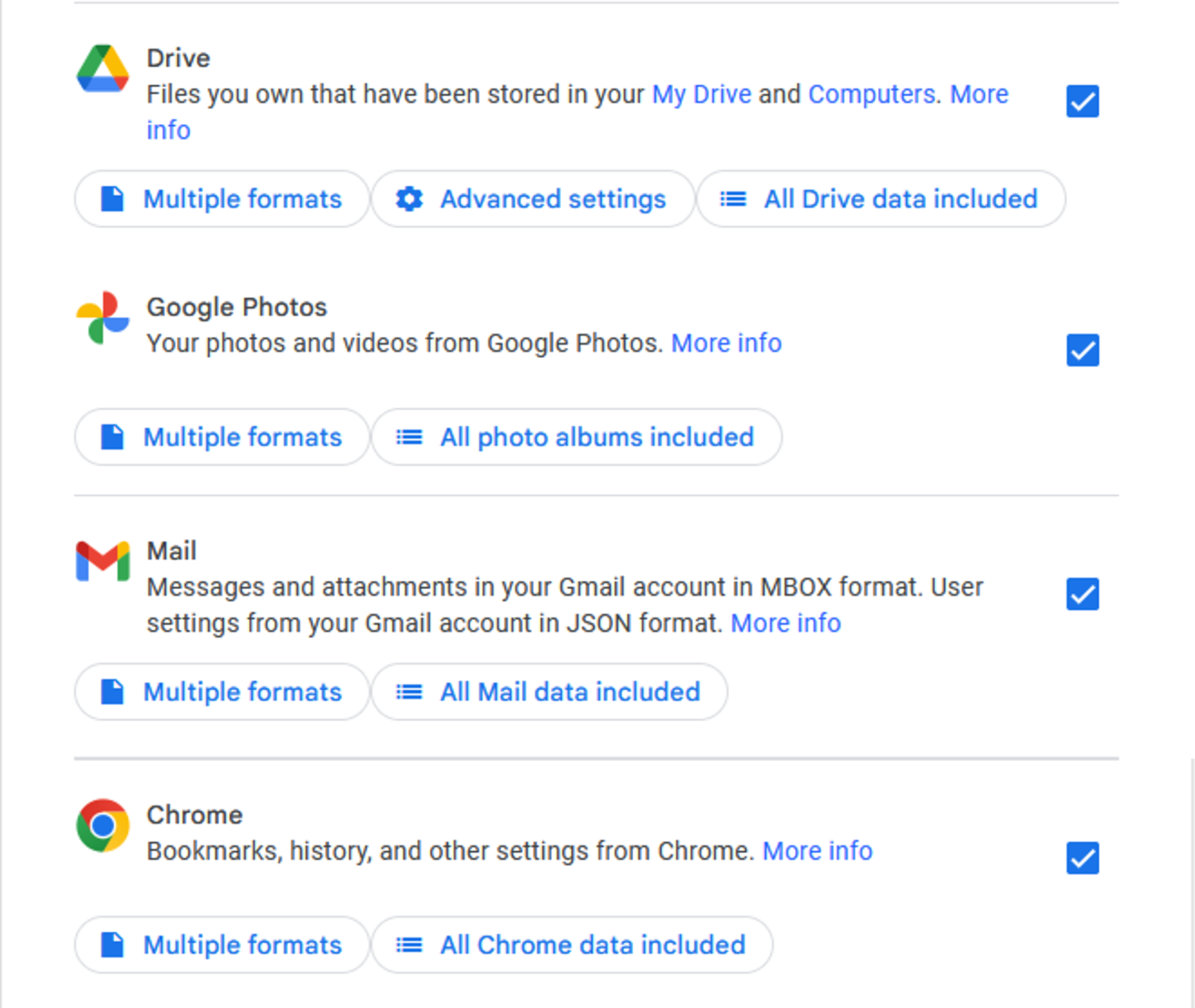Click the gear icon in Advanced settings
Viewport: 1195px width, 1008px height.
(x=409, y=199)
